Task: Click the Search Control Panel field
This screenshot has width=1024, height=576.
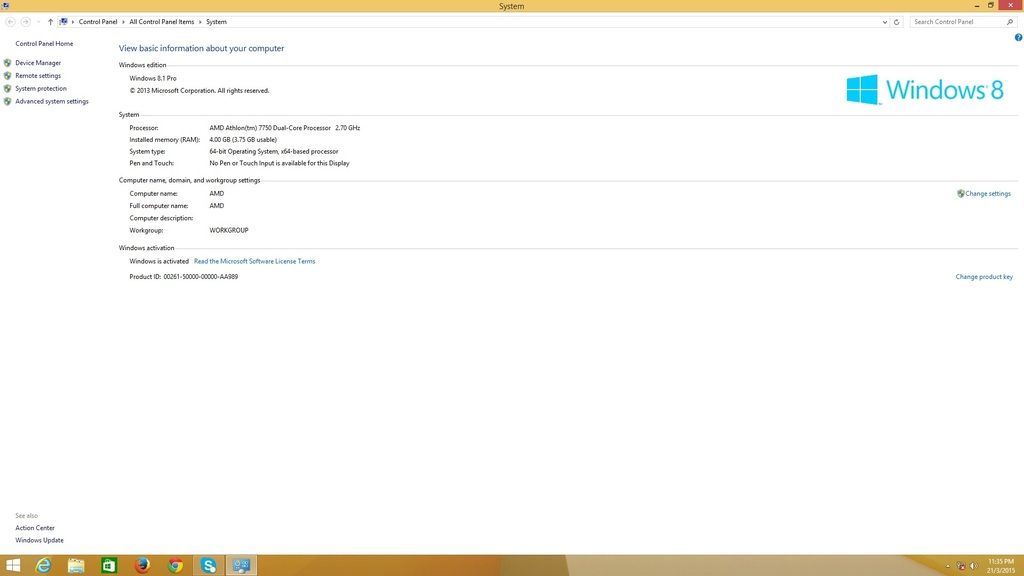Action: pos(955,21)
